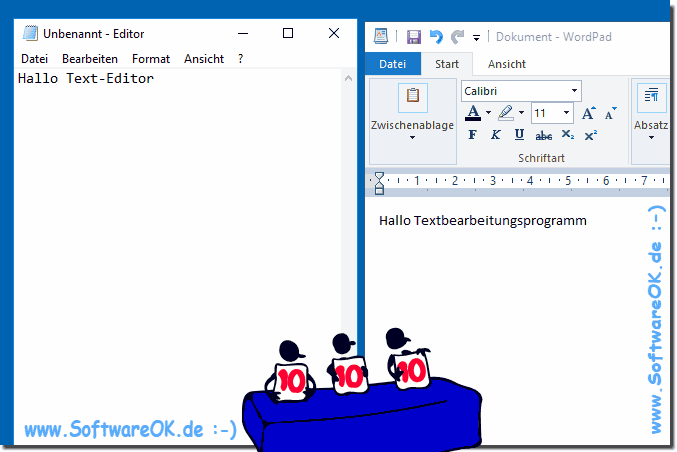Open the Bearbeiten menu in Editor
The height and width of the screenshot is (452, 677).
90,59
